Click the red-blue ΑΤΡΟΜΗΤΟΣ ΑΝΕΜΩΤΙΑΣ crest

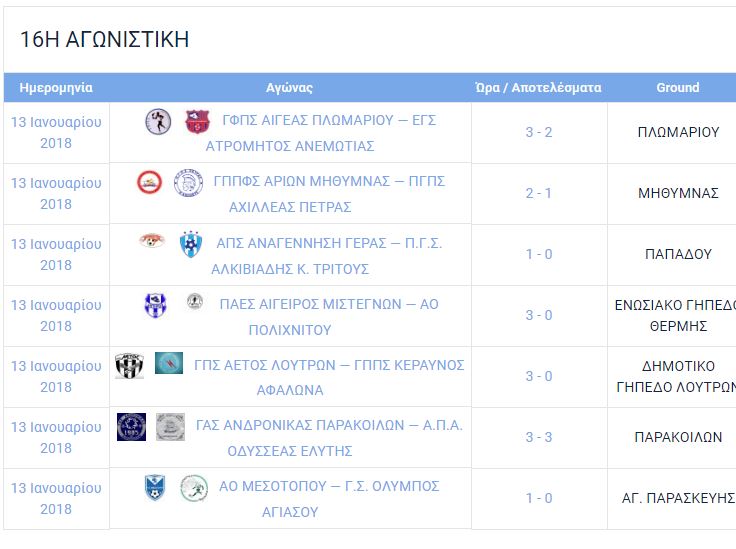(x=197, y=122)
